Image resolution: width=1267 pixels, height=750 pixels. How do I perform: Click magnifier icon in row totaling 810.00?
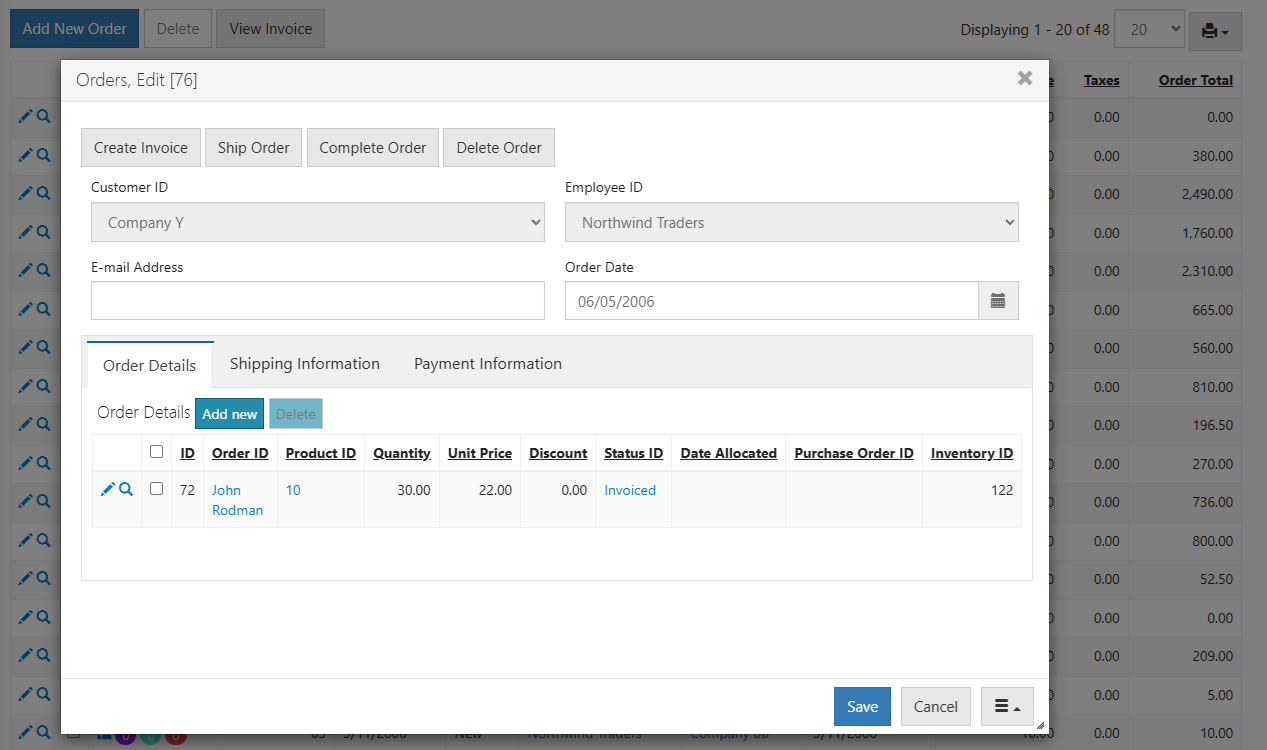[x=43, y=387]
